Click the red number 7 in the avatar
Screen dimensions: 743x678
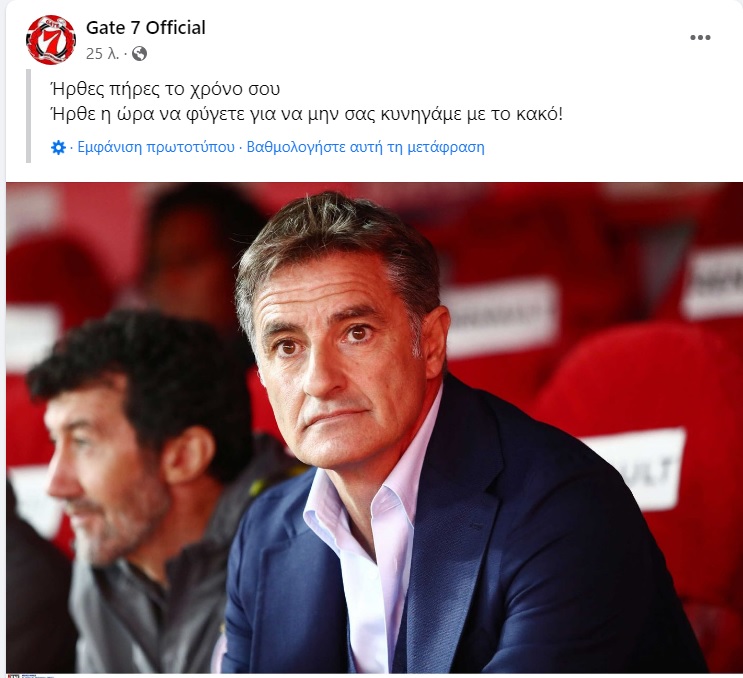pyautogui.click(x=50, y=40)
